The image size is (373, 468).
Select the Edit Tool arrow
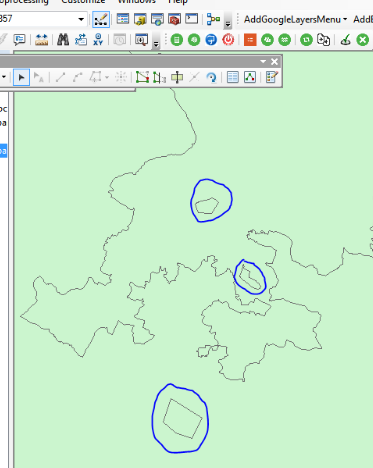pyautogui.click(x=21, y=77)
